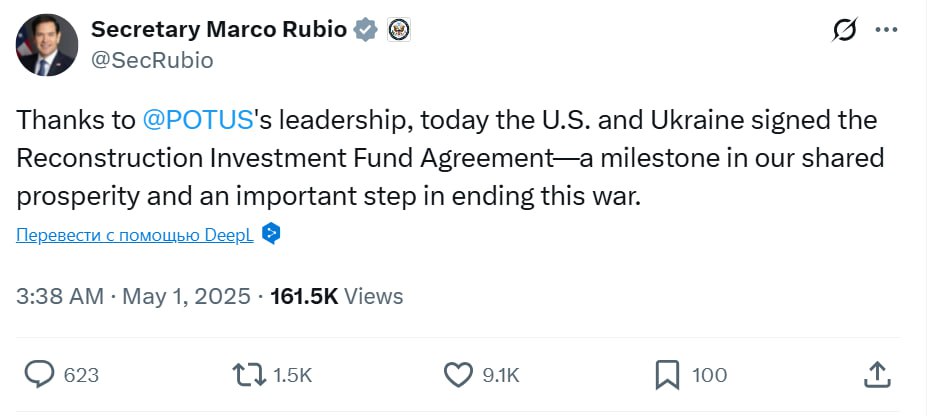
Task: Click the Secretary Marco Rubio display name
Action: (219, 30)
